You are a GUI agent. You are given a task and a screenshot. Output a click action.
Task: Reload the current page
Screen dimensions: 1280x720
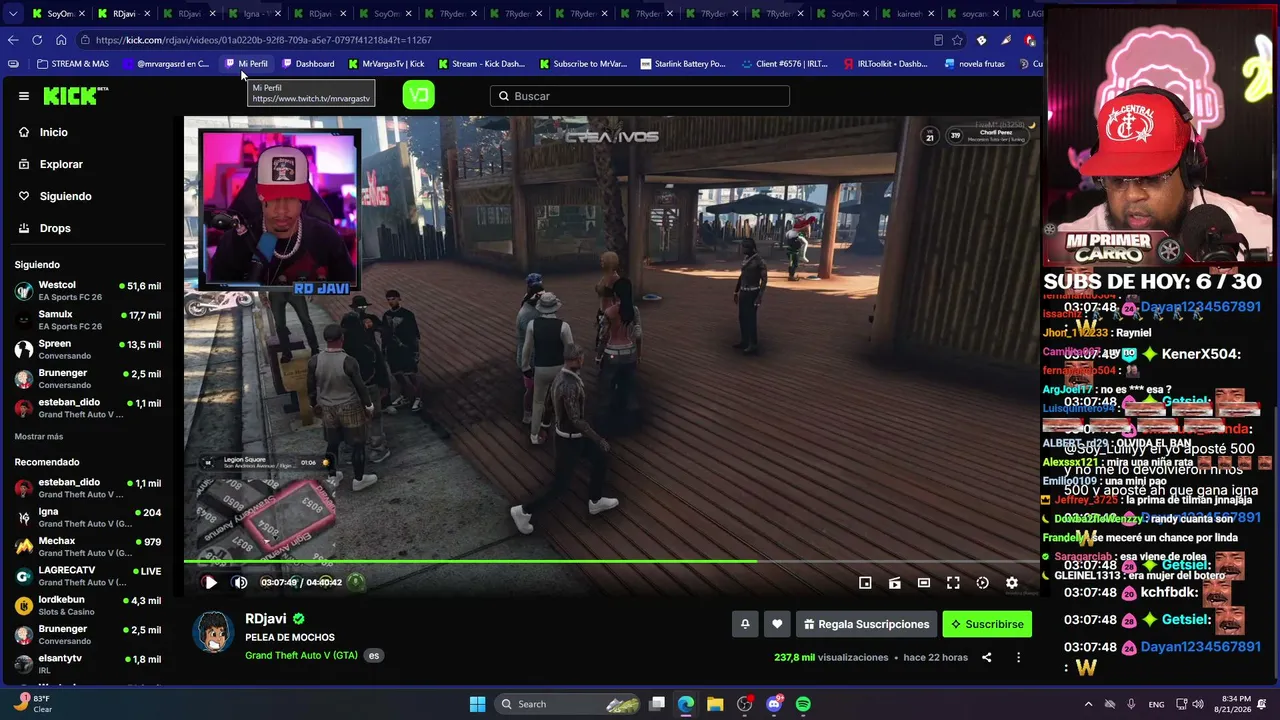[37, 40]
